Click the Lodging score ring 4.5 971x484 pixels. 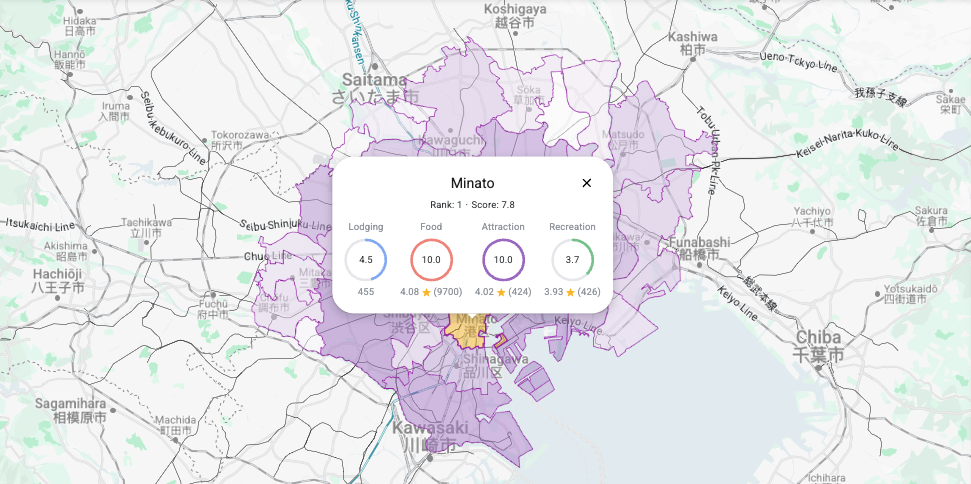[x=366, y=260]
